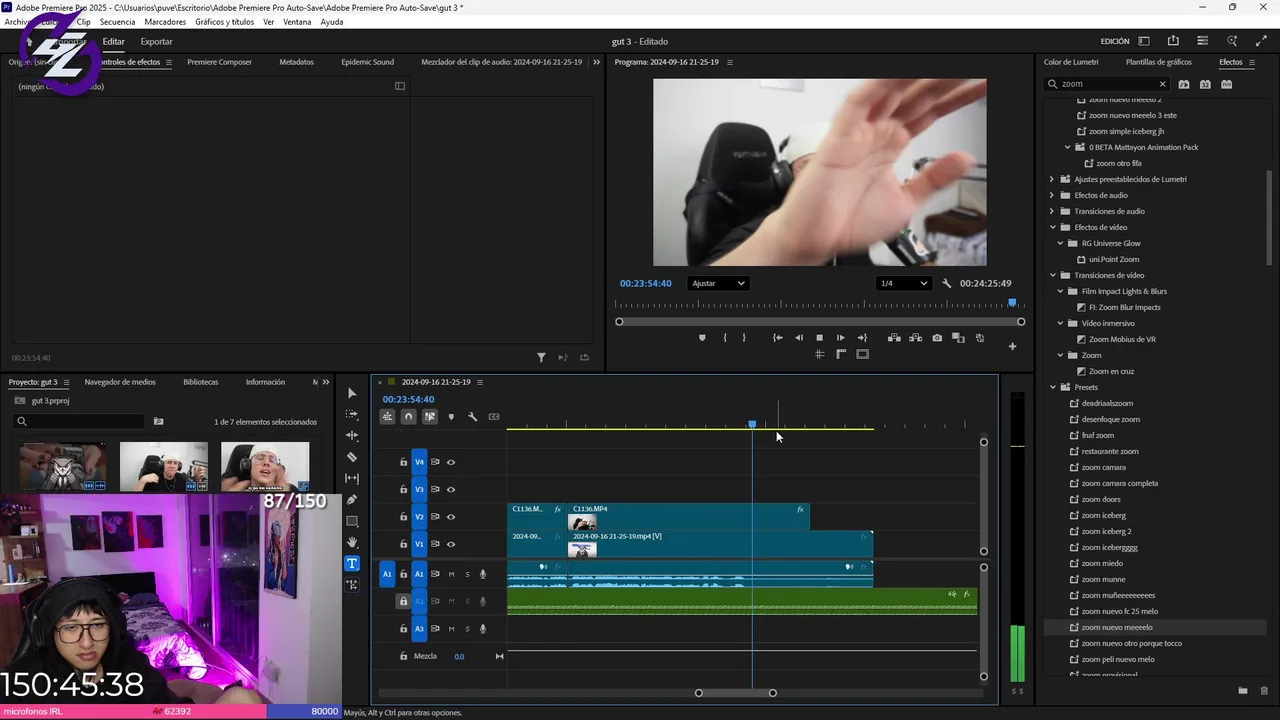Step forward one frame in Program monitor

(x=840, y=338)
